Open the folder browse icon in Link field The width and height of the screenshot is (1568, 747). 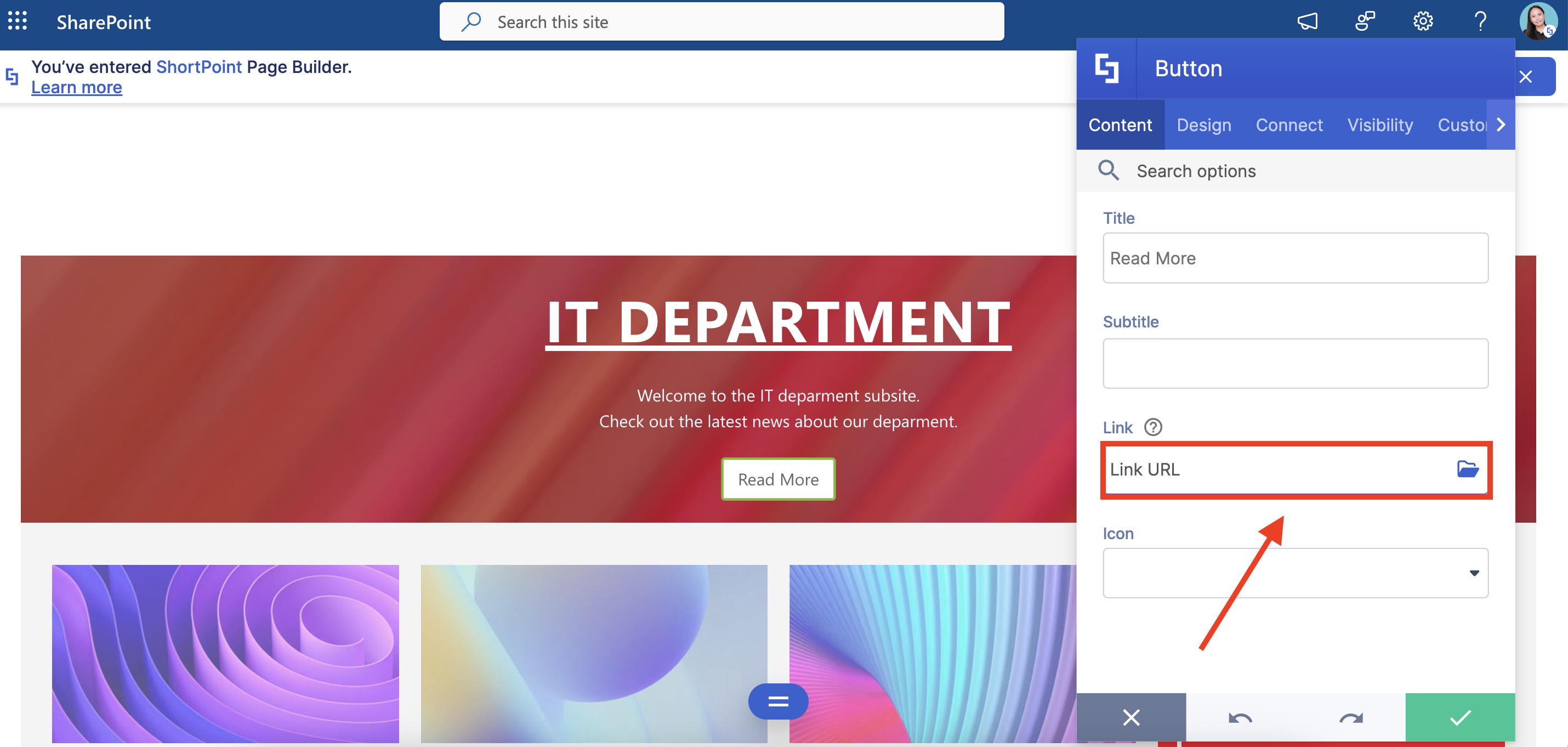1468,469
